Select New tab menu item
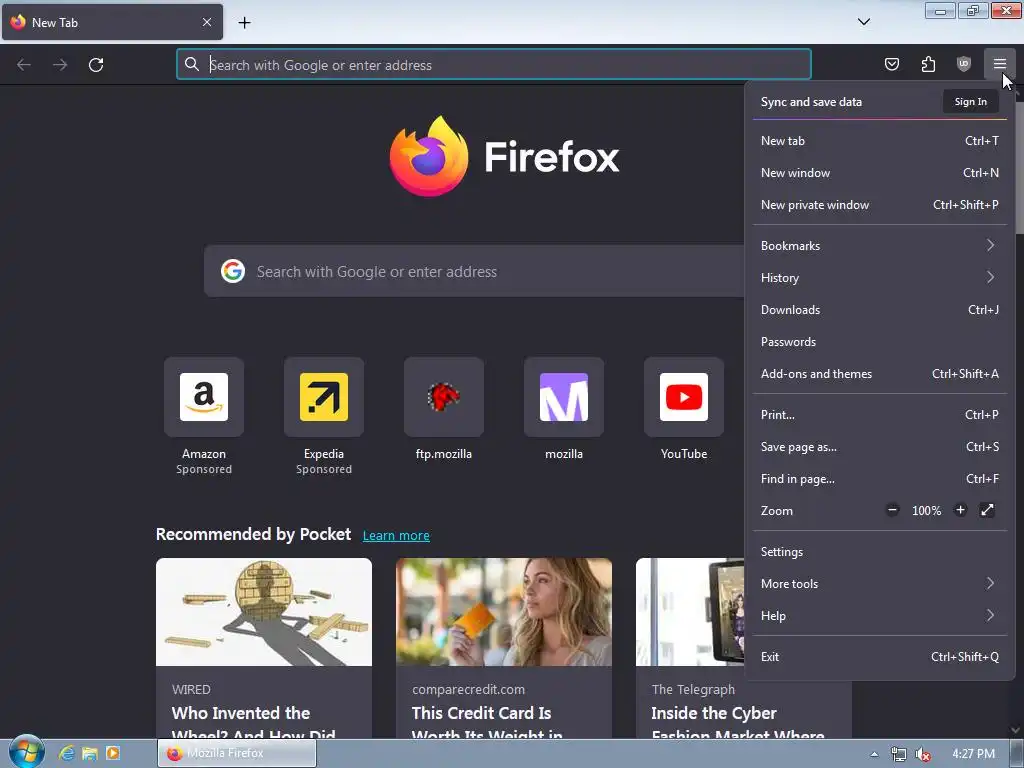1024x768 pixels. click(x=880, y=140)
